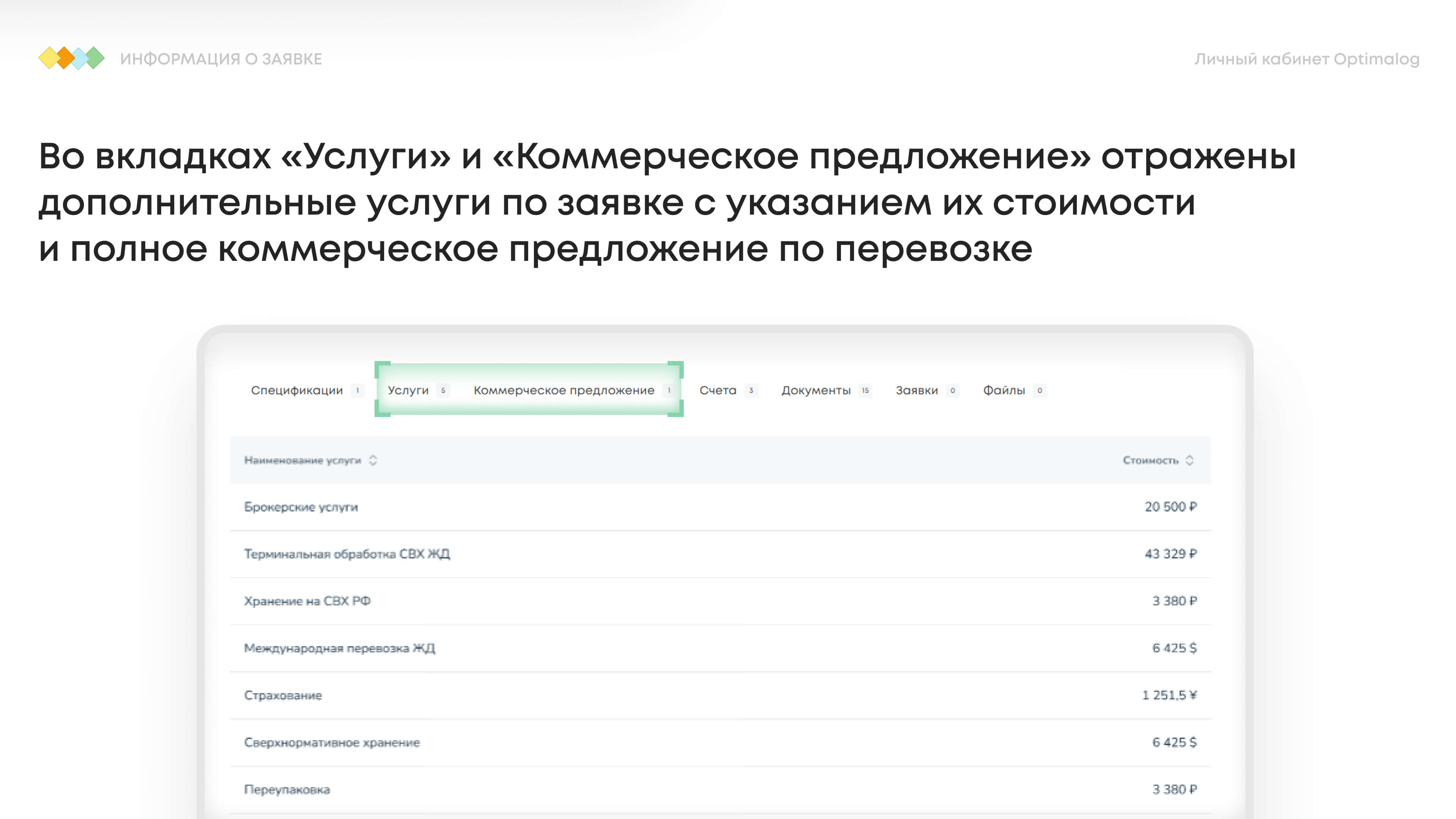Click the Страхование service row

[x=282, y=695]
